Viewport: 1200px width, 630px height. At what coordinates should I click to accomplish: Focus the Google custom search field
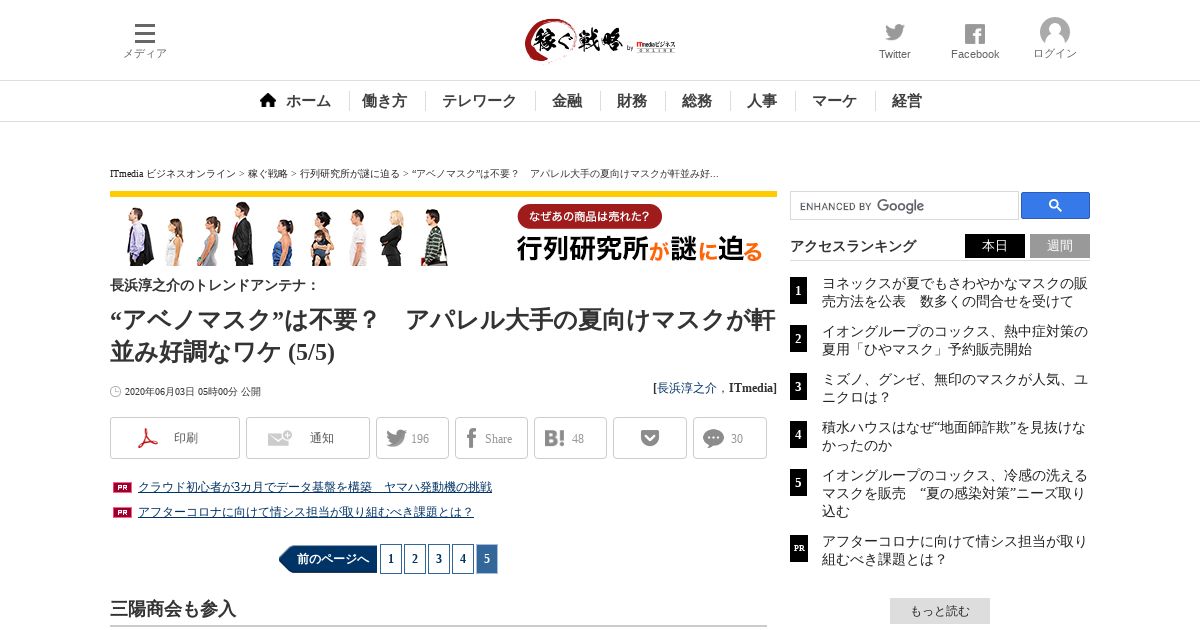[x=904, y=205]
